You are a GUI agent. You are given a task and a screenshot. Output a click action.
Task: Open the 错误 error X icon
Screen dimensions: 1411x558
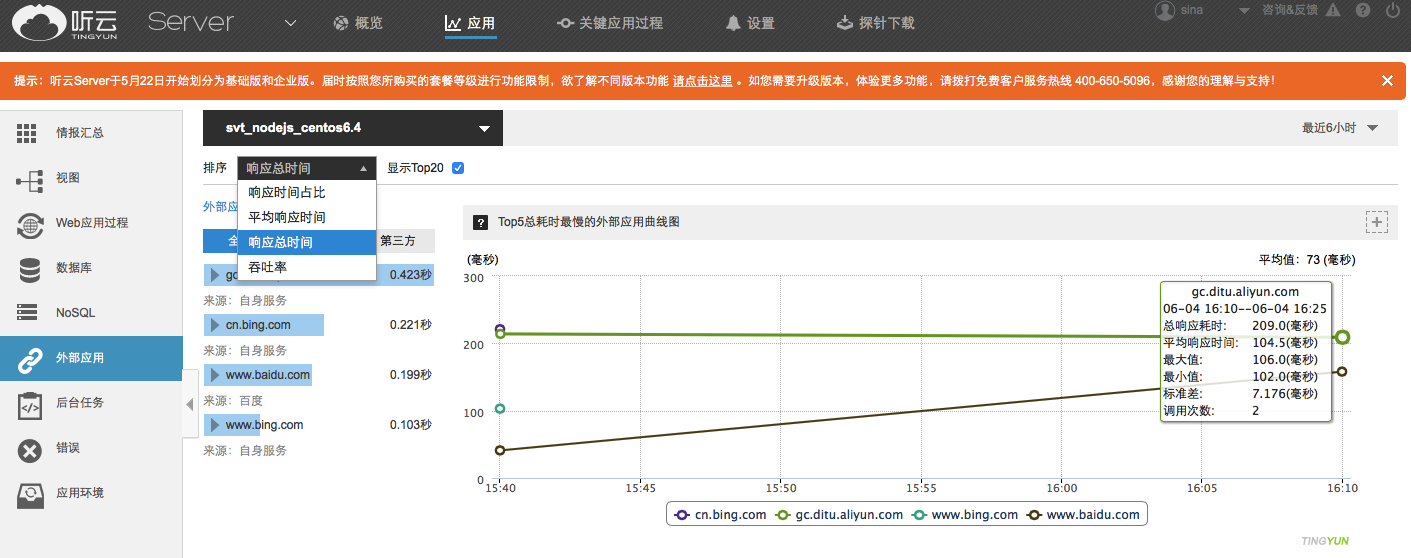(x=29, y=449)
